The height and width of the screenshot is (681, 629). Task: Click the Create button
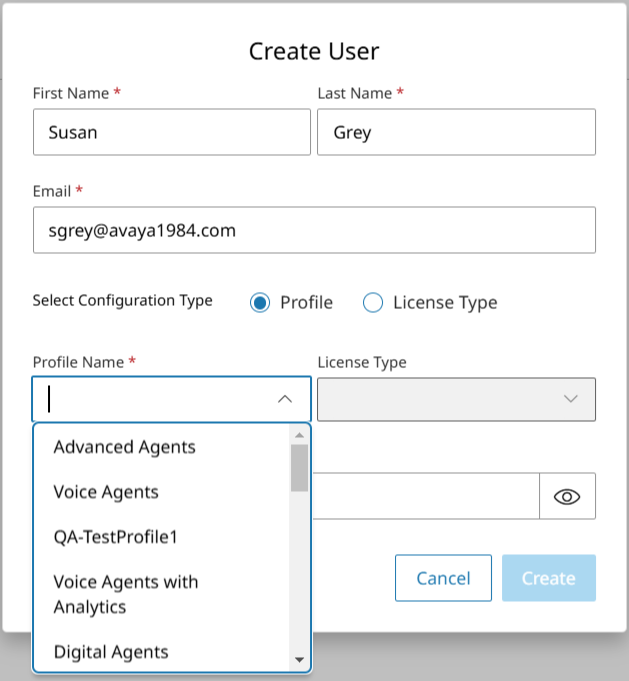[x=549, y=578]
